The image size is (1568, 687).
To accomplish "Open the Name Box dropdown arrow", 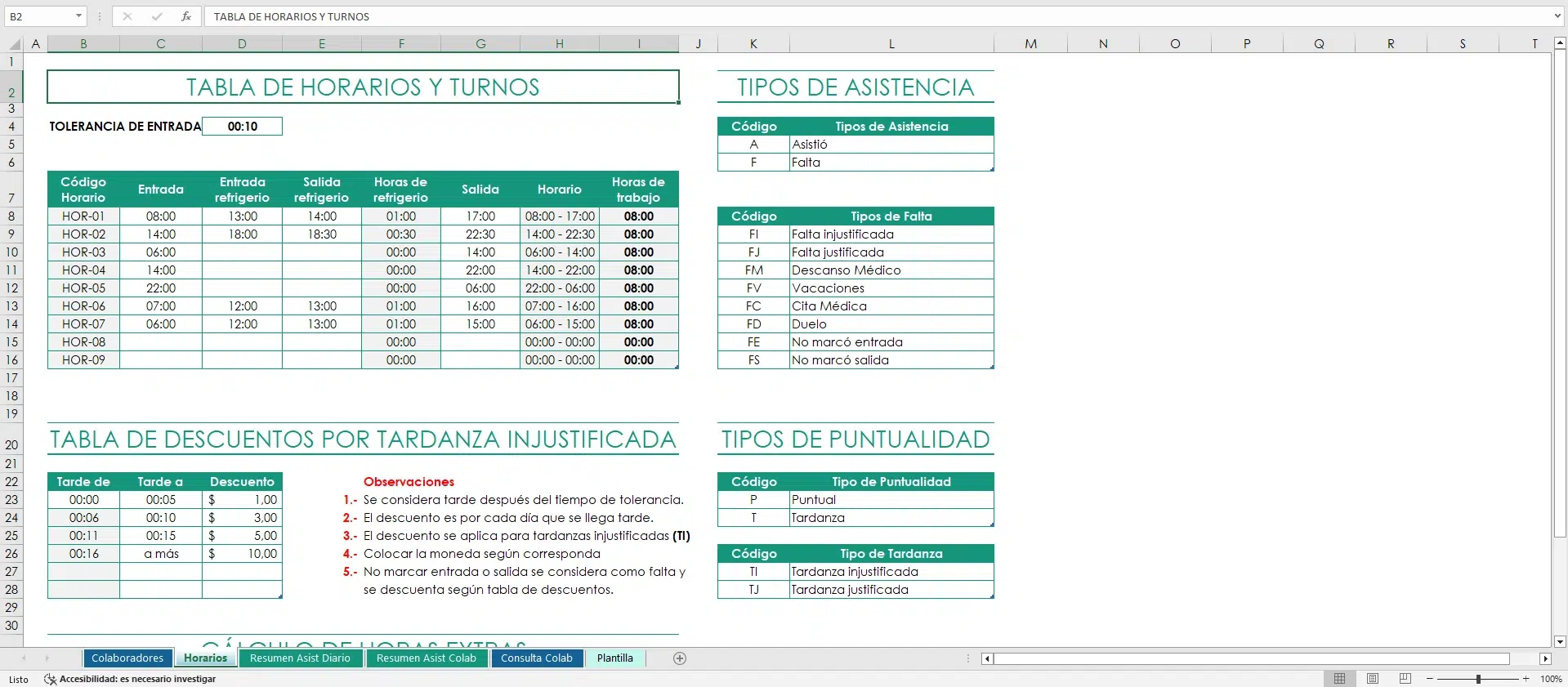I will [x=78, y=16].
